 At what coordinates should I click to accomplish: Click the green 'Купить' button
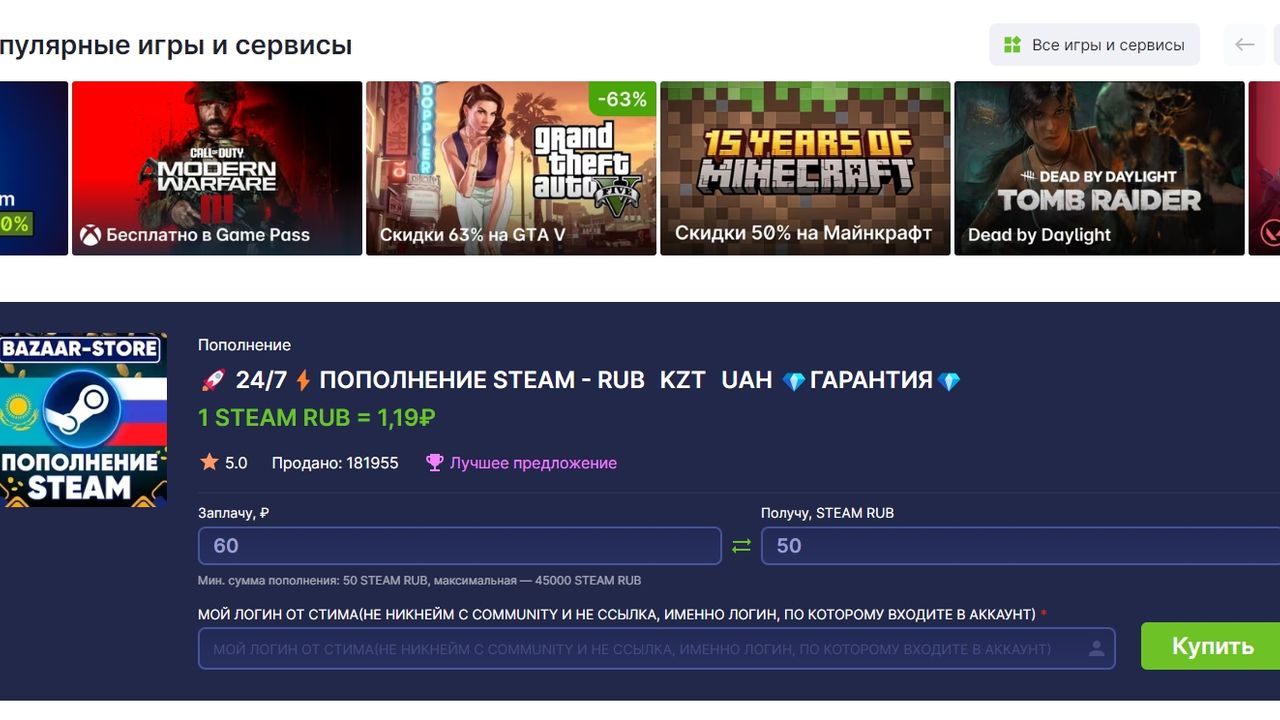click(x=1211, y=646)
